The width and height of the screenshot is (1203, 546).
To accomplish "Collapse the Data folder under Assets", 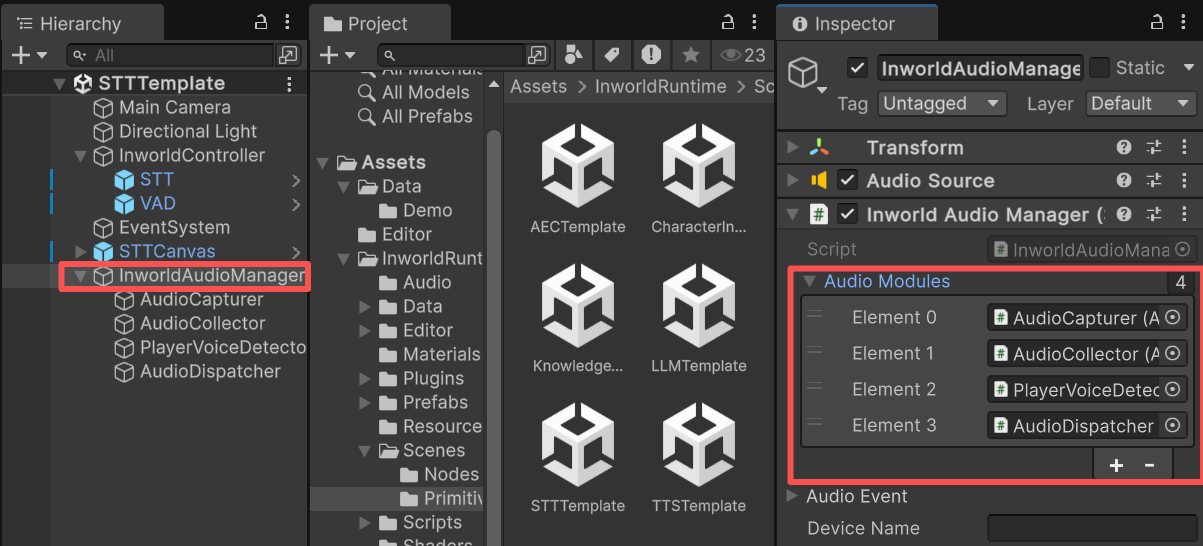I will click(344, 187).
